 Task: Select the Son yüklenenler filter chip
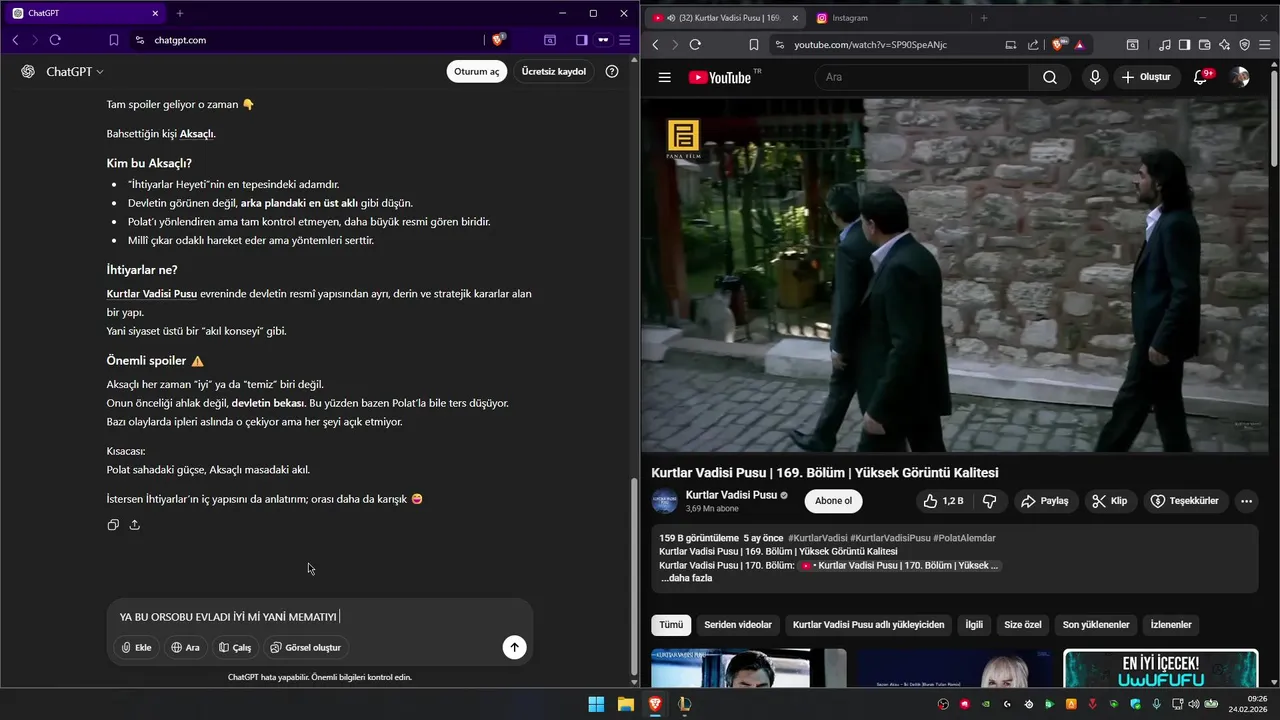(1096, 625)
